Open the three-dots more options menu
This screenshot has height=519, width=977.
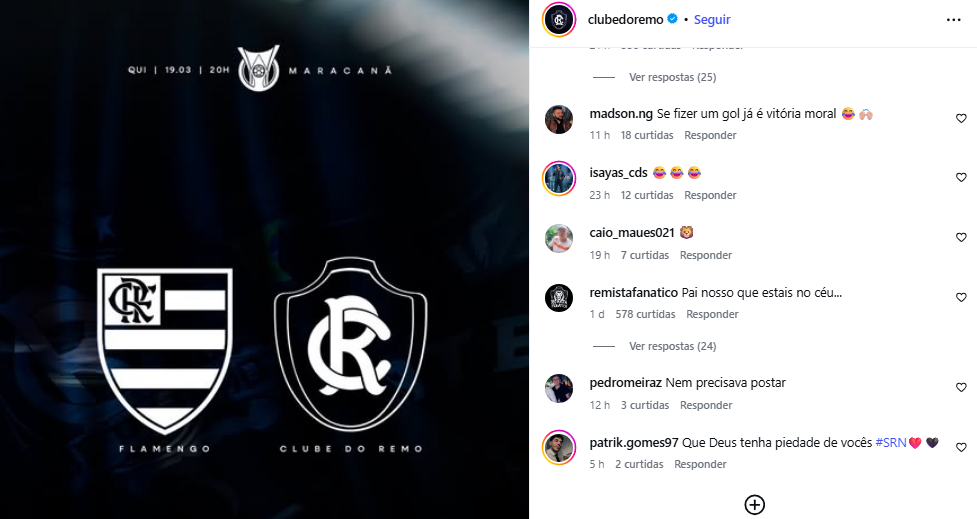point(953,20)
